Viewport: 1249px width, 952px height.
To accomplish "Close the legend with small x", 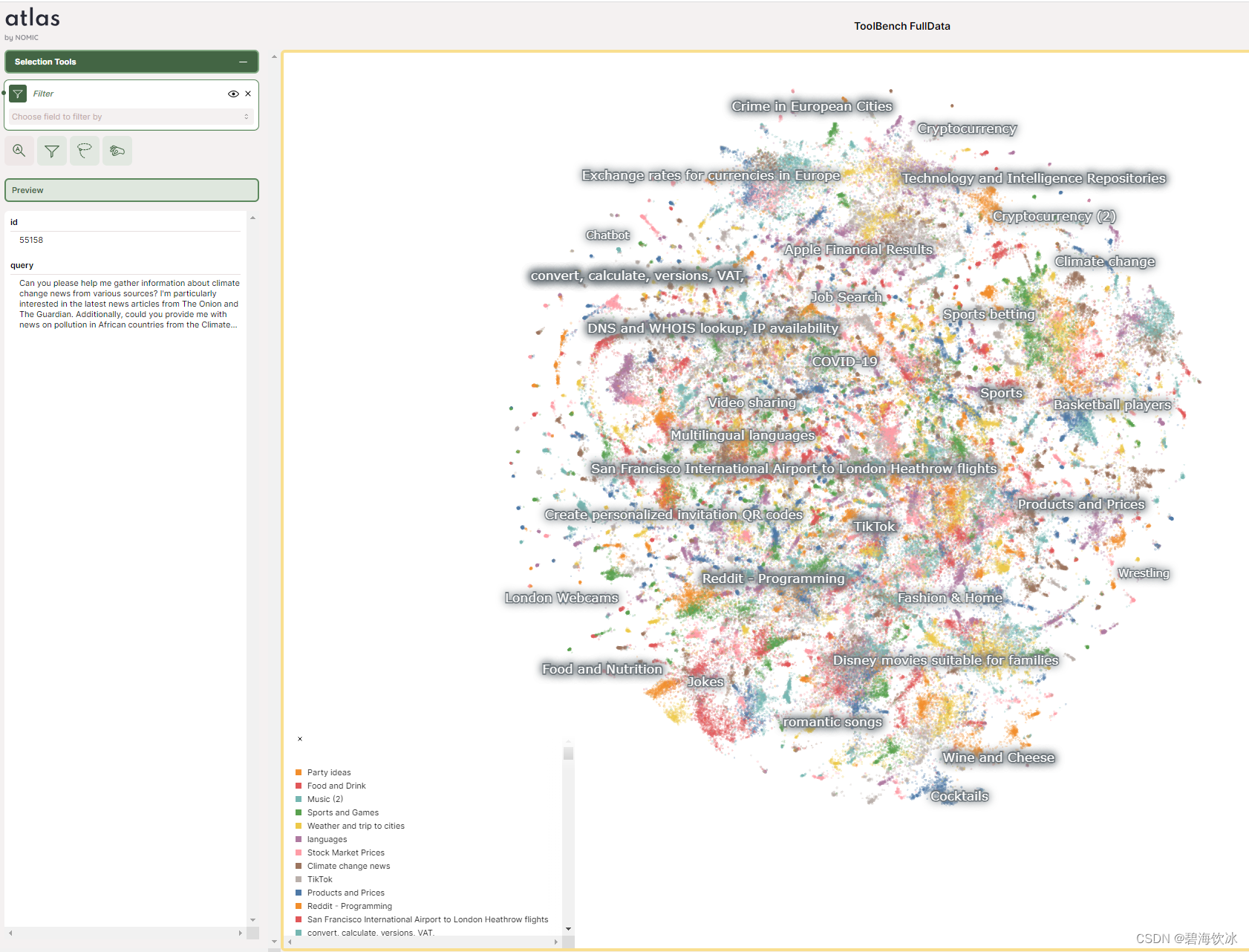I will (300, 739).
